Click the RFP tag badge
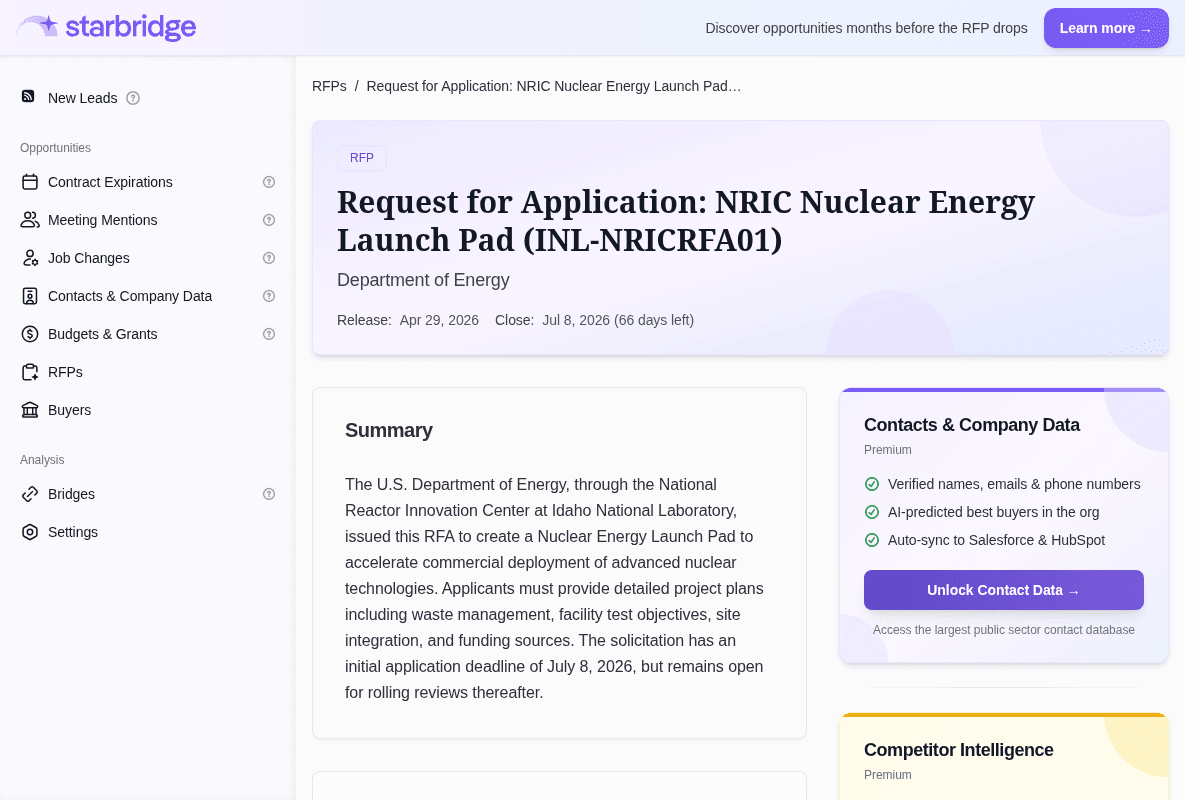The height and width of the screenshot is (800, 1200). click(362, 158)
